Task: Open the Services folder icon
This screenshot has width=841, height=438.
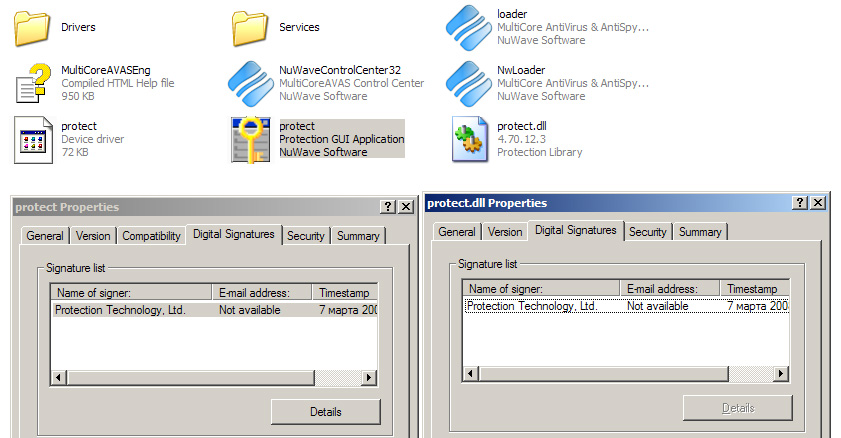Action: click(250, 28)
